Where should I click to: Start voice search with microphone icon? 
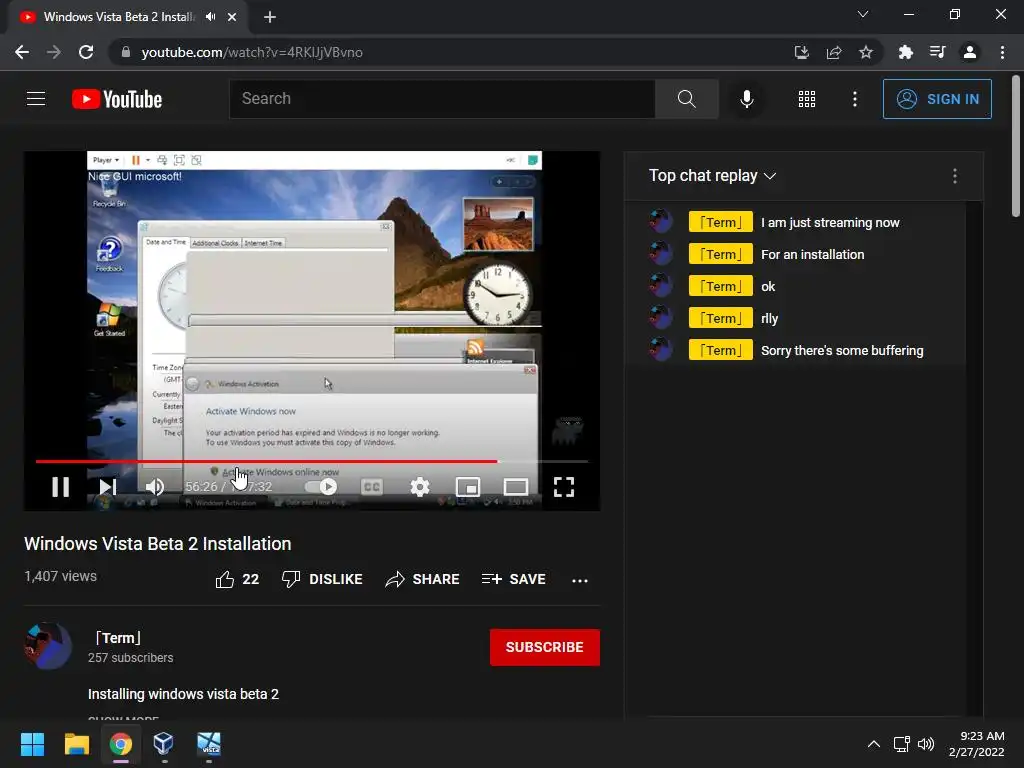(x=746, y=99)
